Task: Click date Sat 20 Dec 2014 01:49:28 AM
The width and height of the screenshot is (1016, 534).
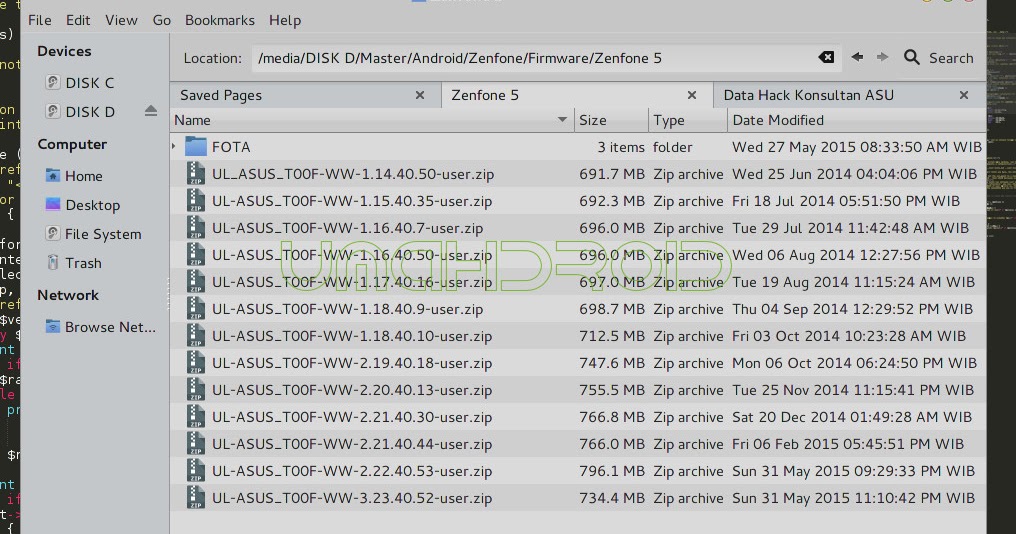Action: coord(851,417)
